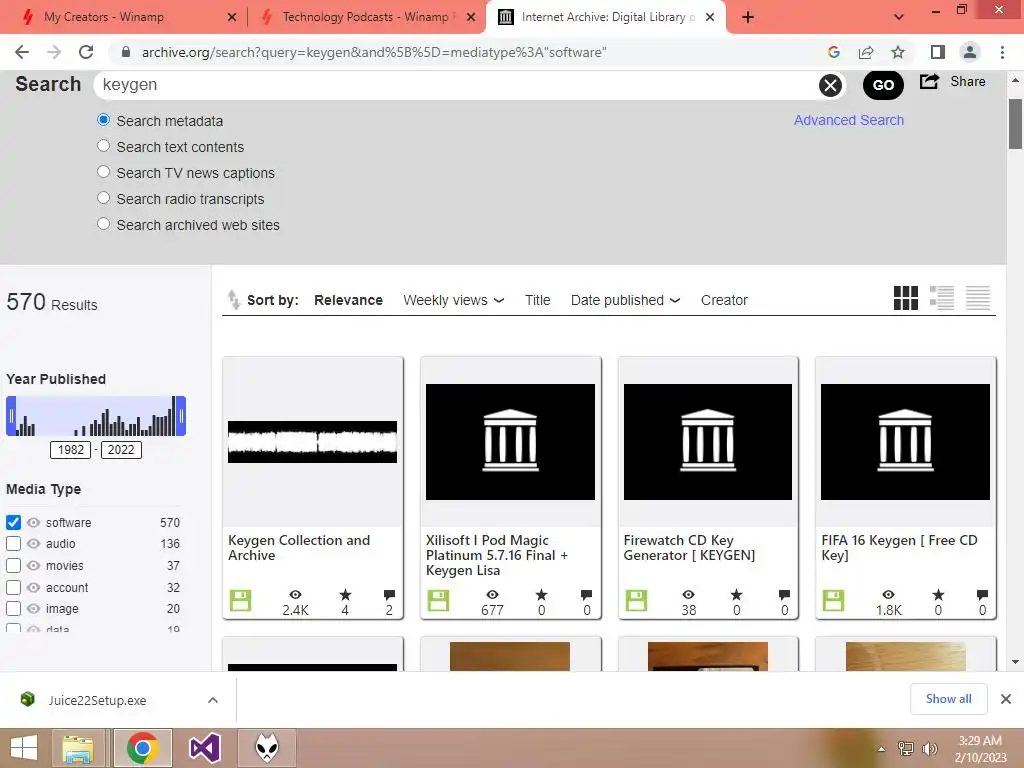Image resolution: width=1024 pixels, height=768 pixels.
Task: Open Chrome tab search dropdown arrow
Action: [x=899, y=17]
